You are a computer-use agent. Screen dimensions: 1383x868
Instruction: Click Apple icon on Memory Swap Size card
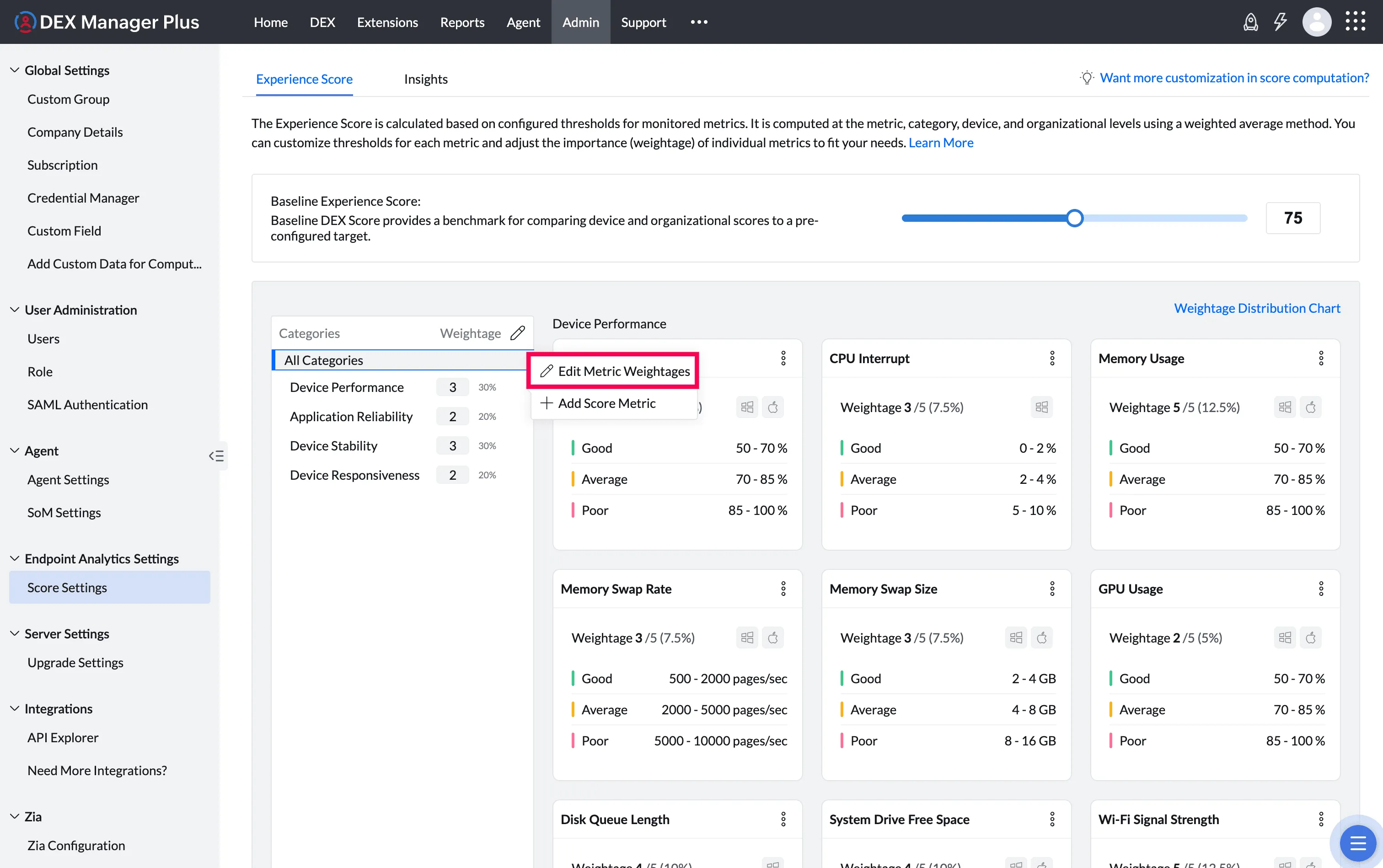point(1041,637)
